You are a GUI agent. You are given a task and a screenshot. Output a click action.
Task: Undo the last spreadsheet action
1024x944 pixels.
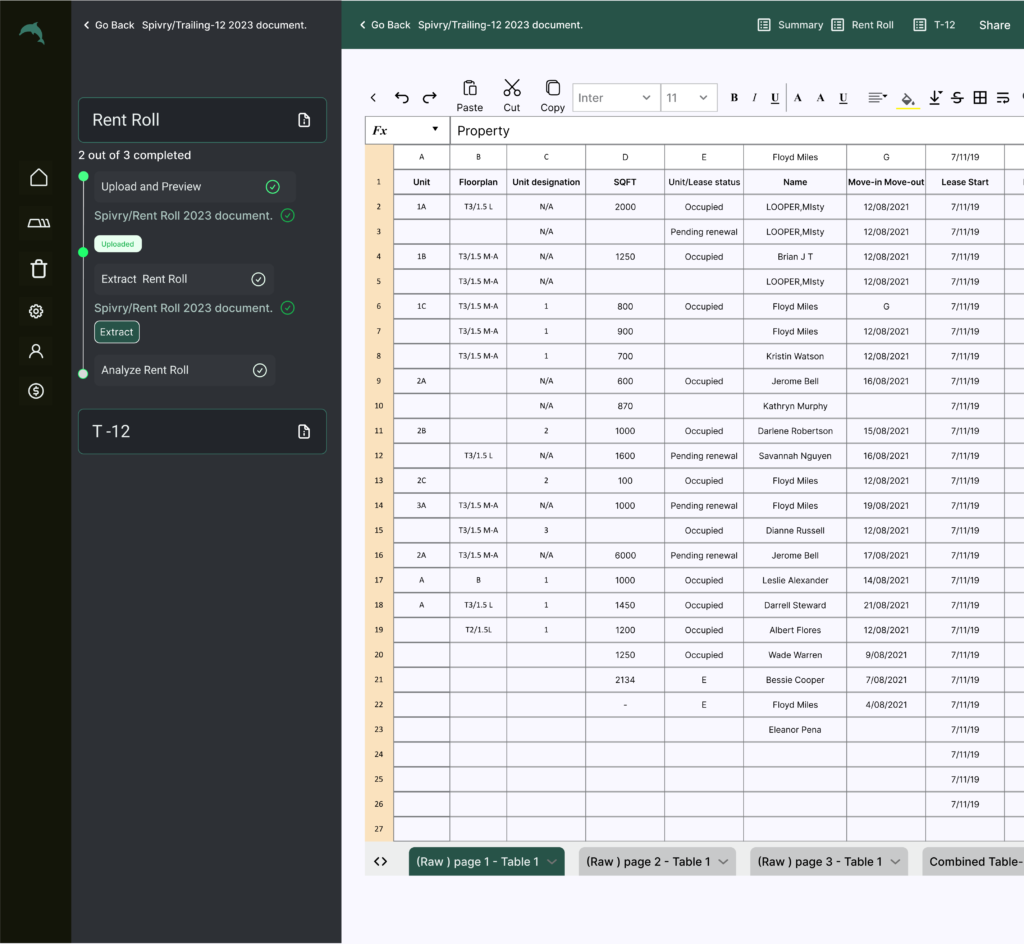pyautogui.click(x=402, y=98)
